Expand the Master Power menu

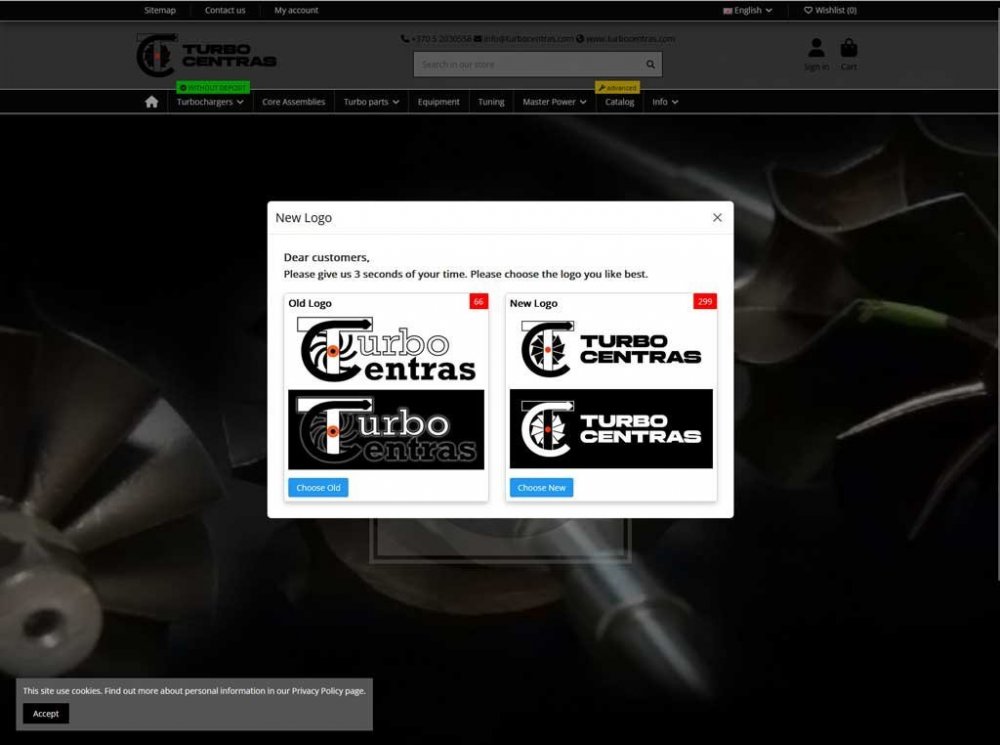pyautogui.click(x=554, y=102)
